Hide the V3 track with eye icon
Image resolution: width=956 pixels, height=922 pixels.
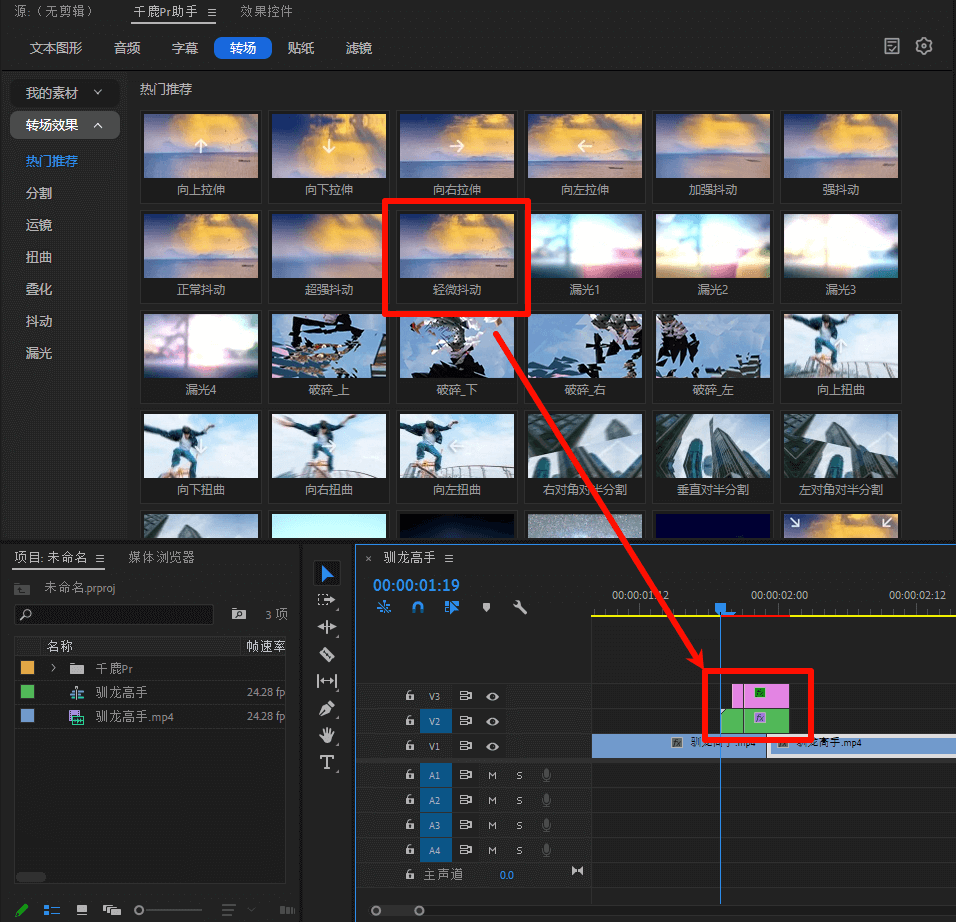click(x=492, y=696)
